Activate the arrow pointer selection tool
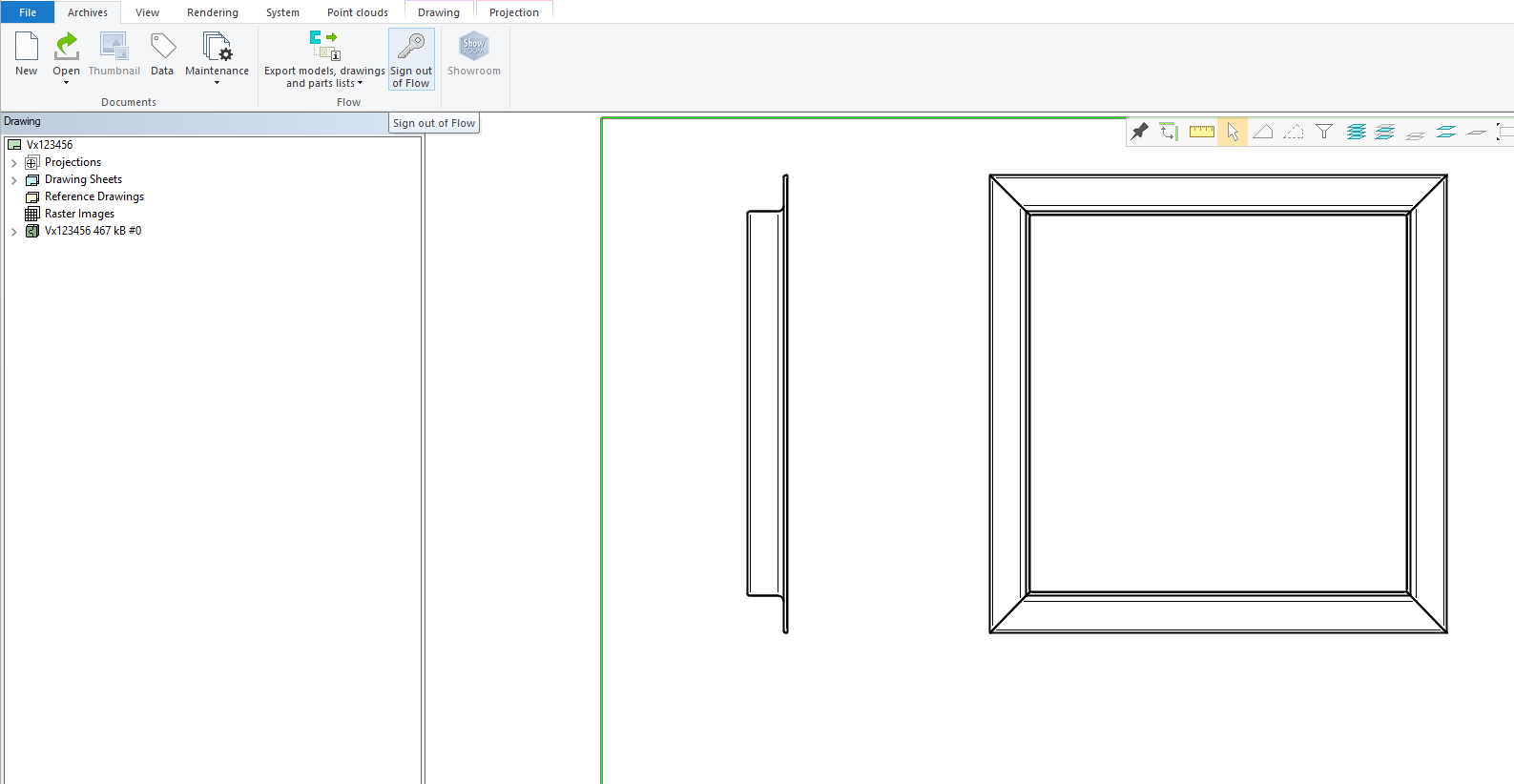 1233,132
